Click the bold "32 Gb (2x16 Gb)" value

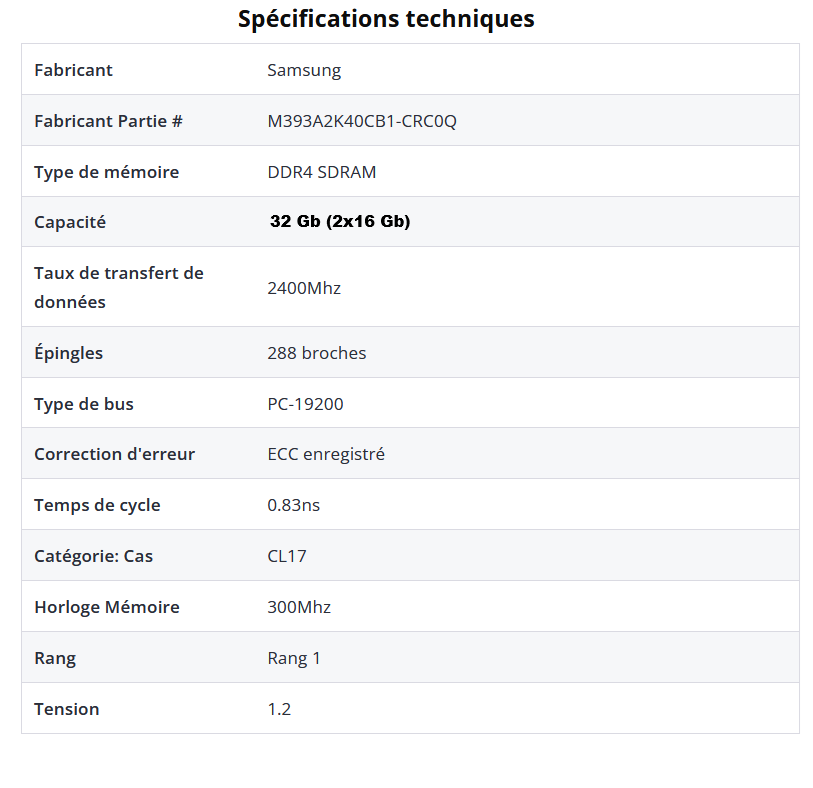point(340,221)
